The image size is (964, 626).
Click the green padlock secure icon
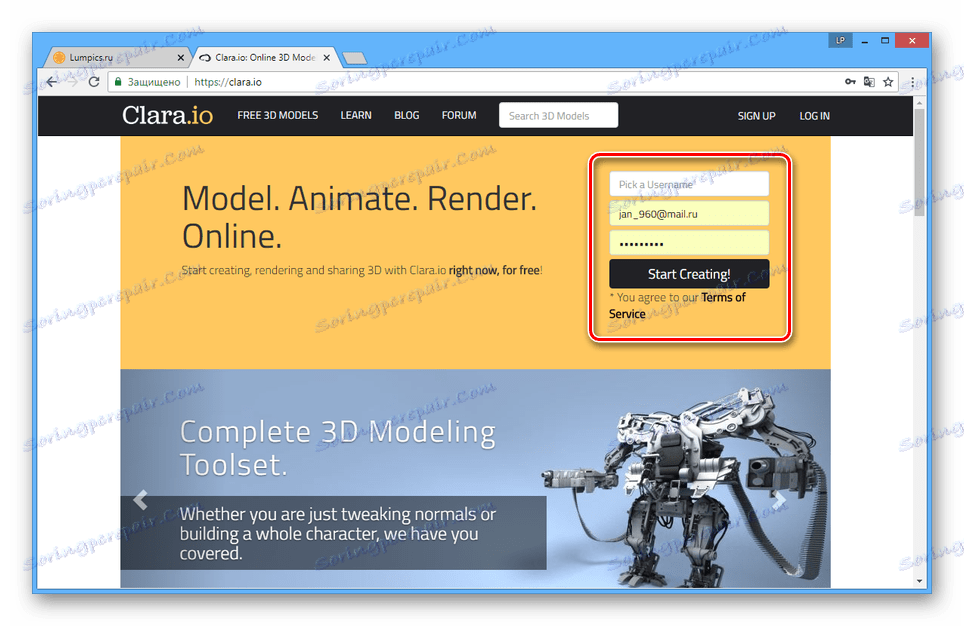tap(119, 82)
